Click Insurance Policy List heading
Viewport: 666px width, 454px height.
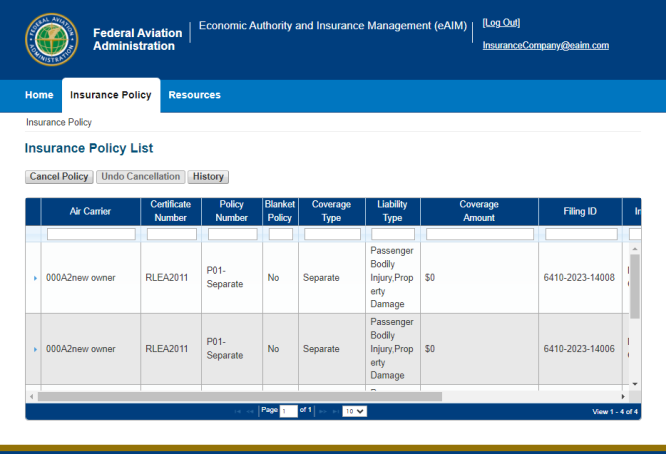[x=89, y=148]
